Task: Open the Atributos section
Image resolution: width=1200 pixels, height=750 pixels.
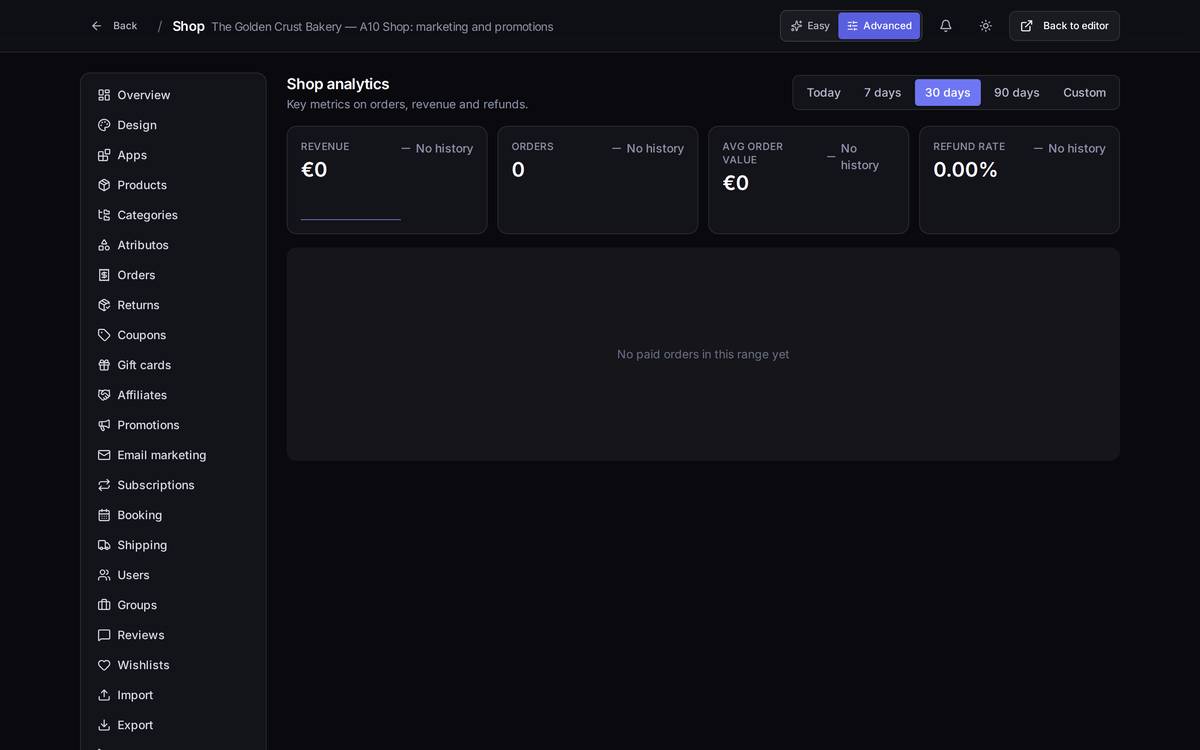Action: [173, 245]
